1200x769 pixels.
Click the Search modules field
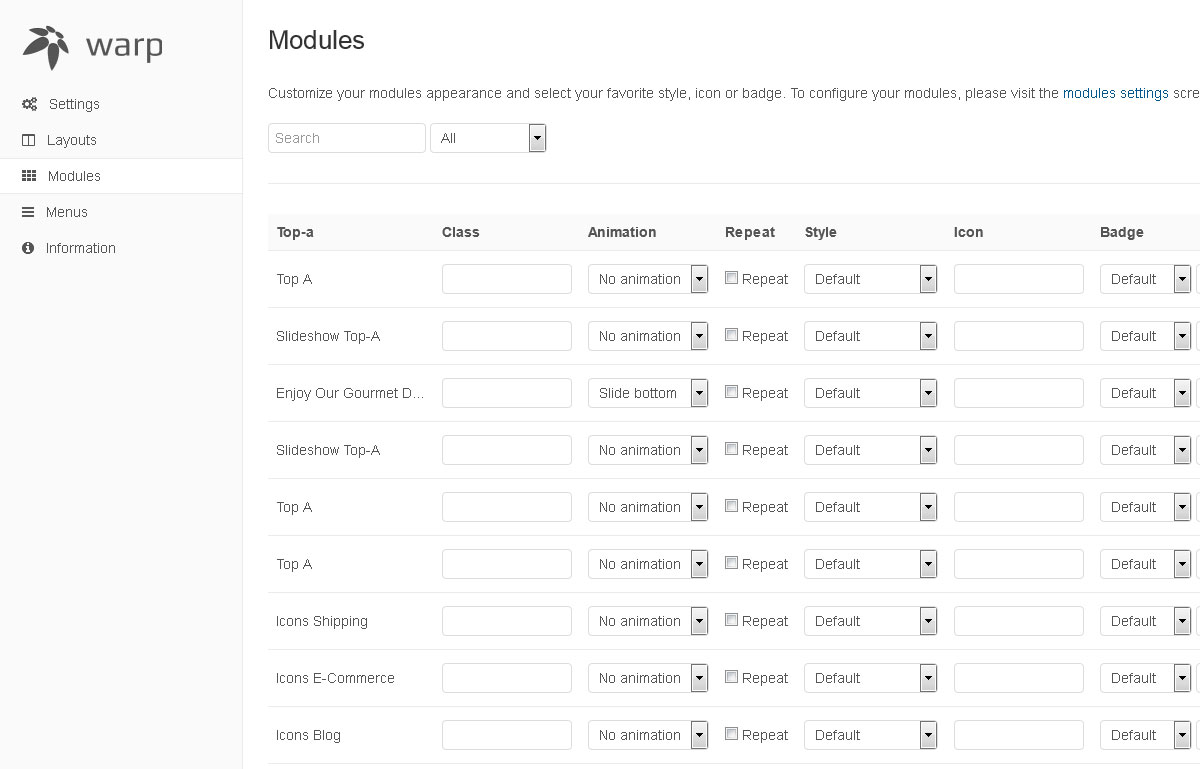tap(346, 138)
